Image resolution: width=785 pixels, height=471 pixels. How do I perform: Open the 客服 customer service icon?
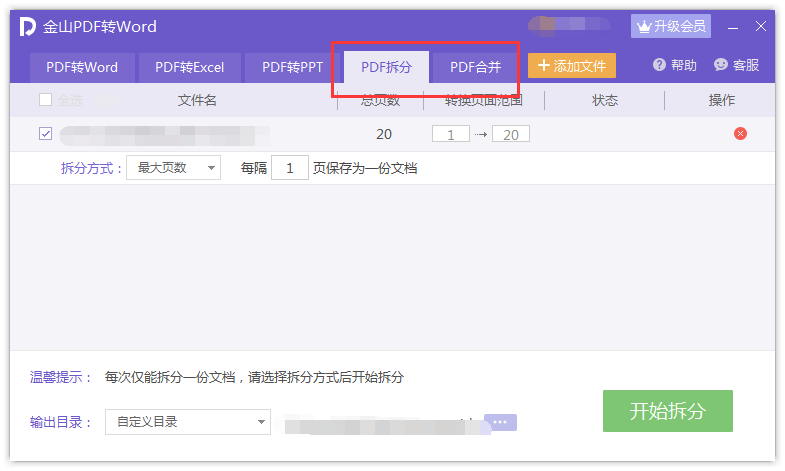point(720,65)
